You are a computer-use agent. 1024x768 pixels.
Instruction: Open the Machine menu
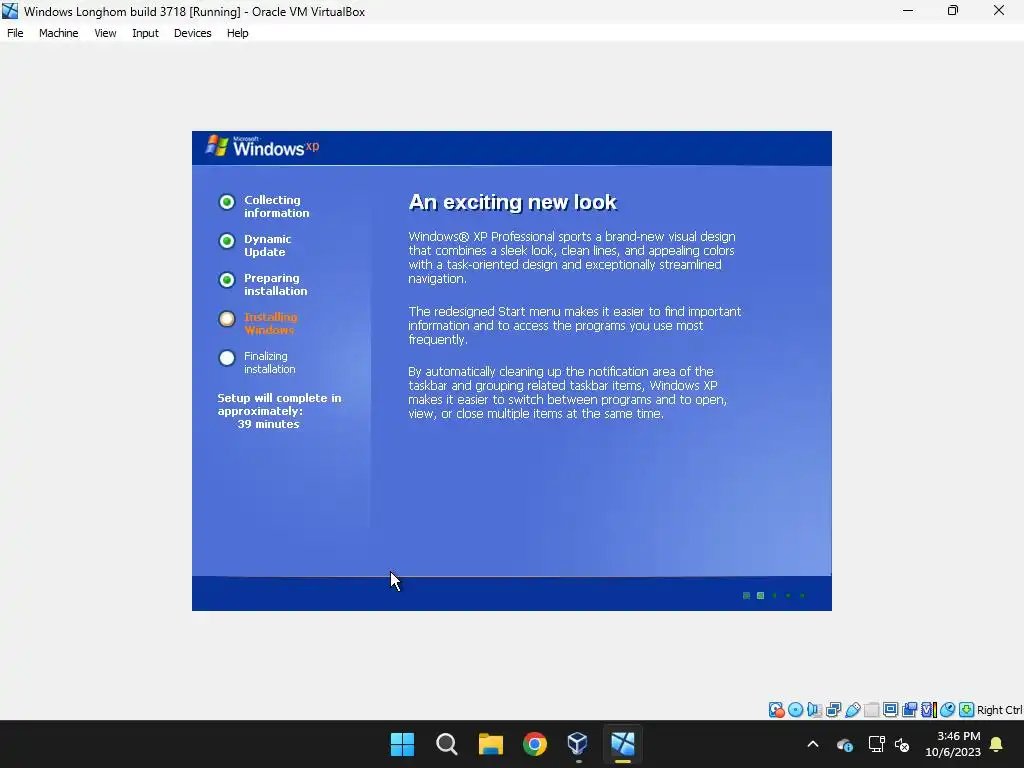58,33
